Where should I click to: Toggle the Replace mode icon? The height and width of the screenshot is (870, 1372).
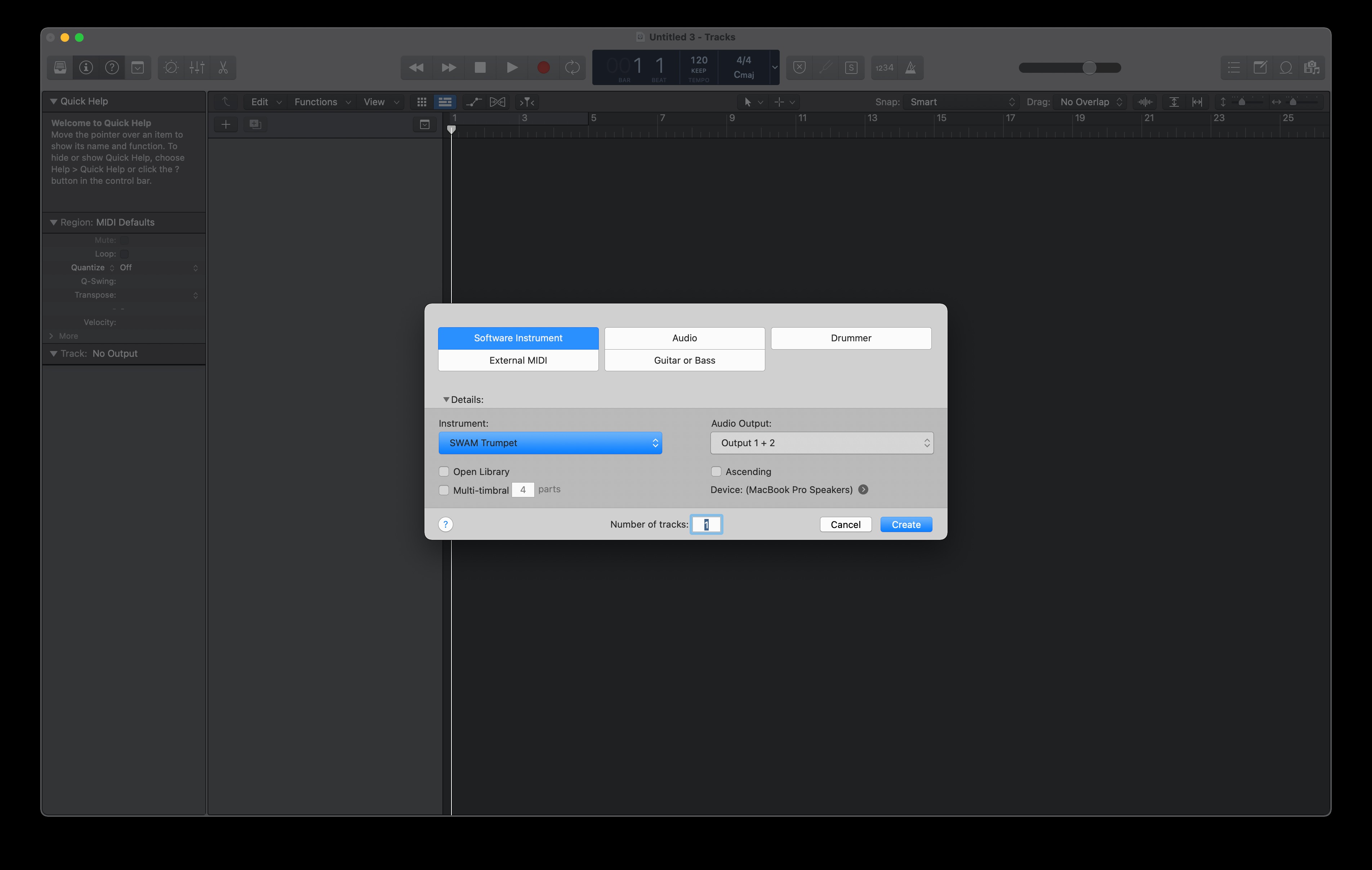tap(799, 68)
